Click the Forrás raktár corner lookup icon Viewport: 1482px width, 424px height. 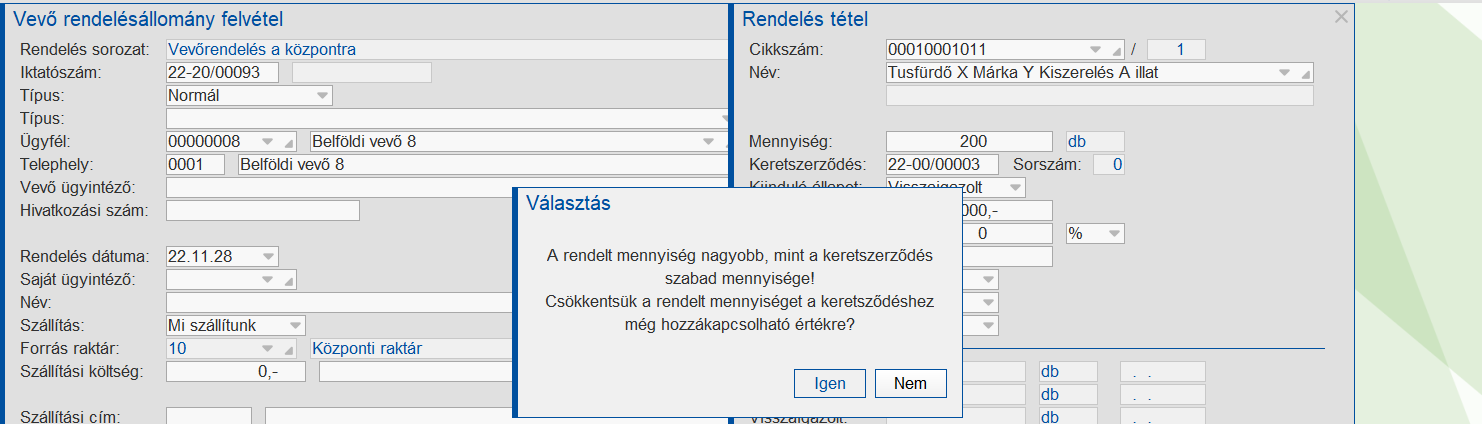pyautogui.click(x=290, y=349)
